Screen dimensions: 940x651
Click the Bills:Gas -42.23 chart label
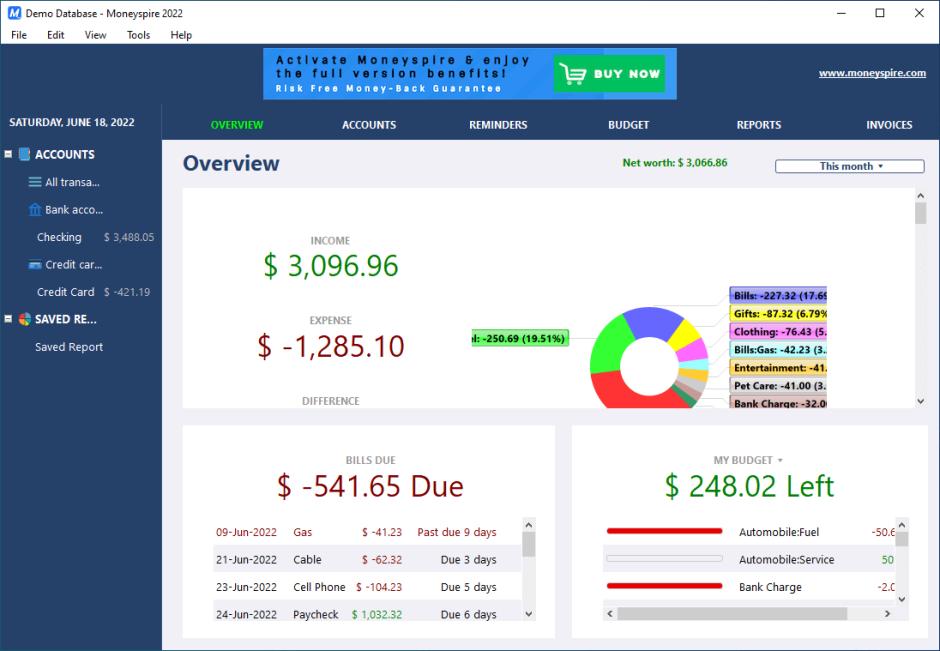point(778,349)
